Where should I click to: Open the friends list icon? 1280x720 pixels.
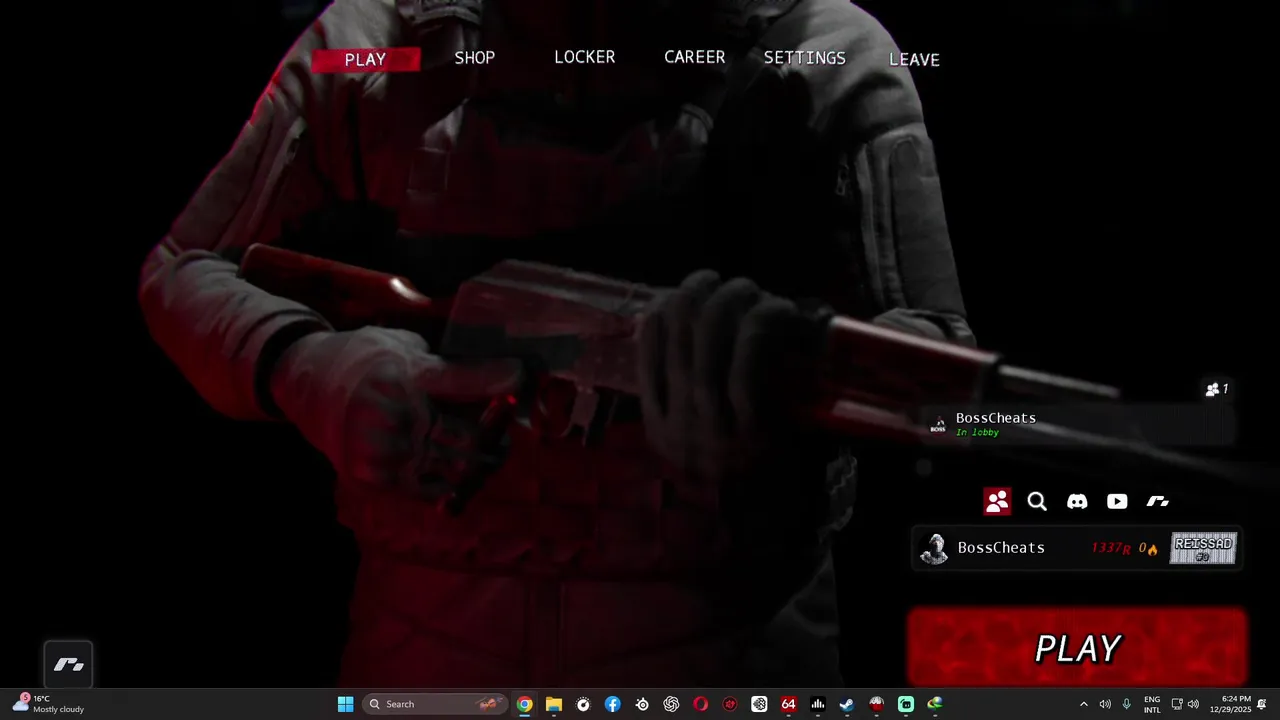tap(997, 502)
